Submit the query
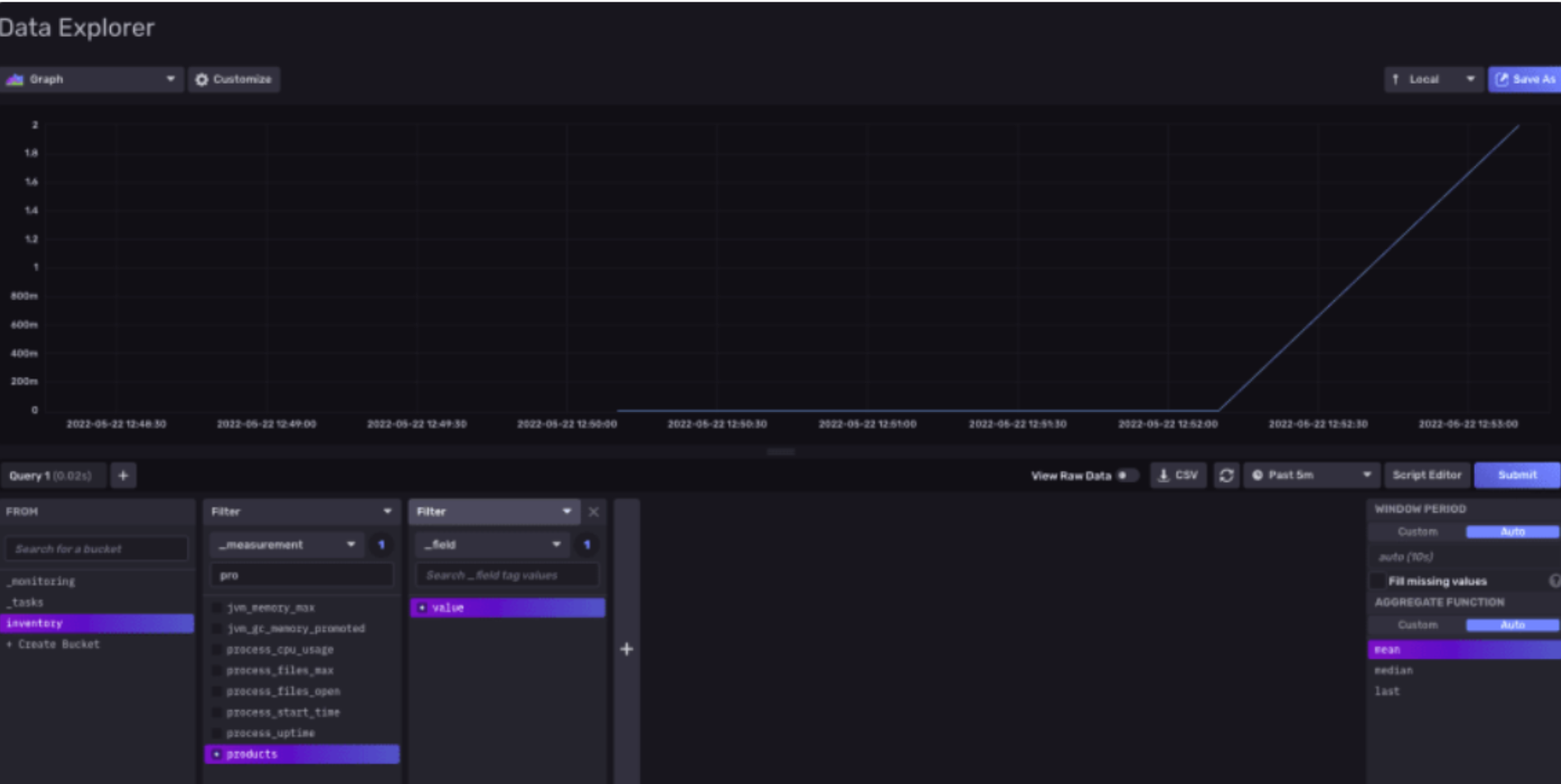 click(x=1517, y=475)
